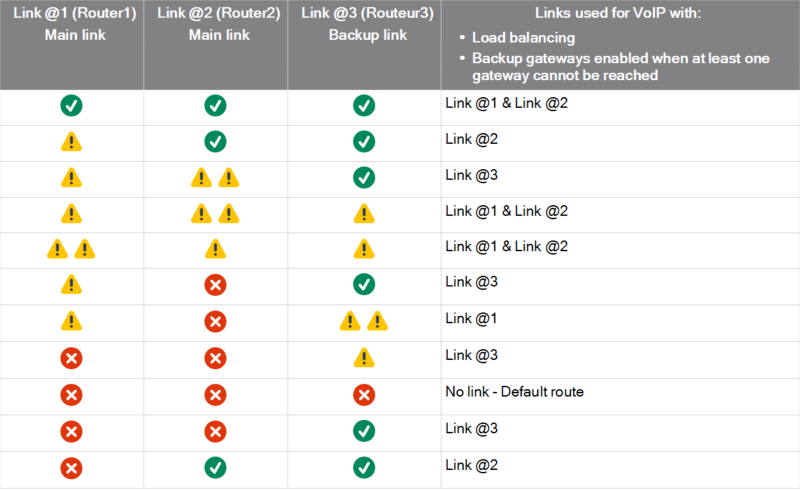Viewport: 800px width, 490px height.
Task: Click the "Link @3 (Routeur3)" column header
Action: pos(364,13)
